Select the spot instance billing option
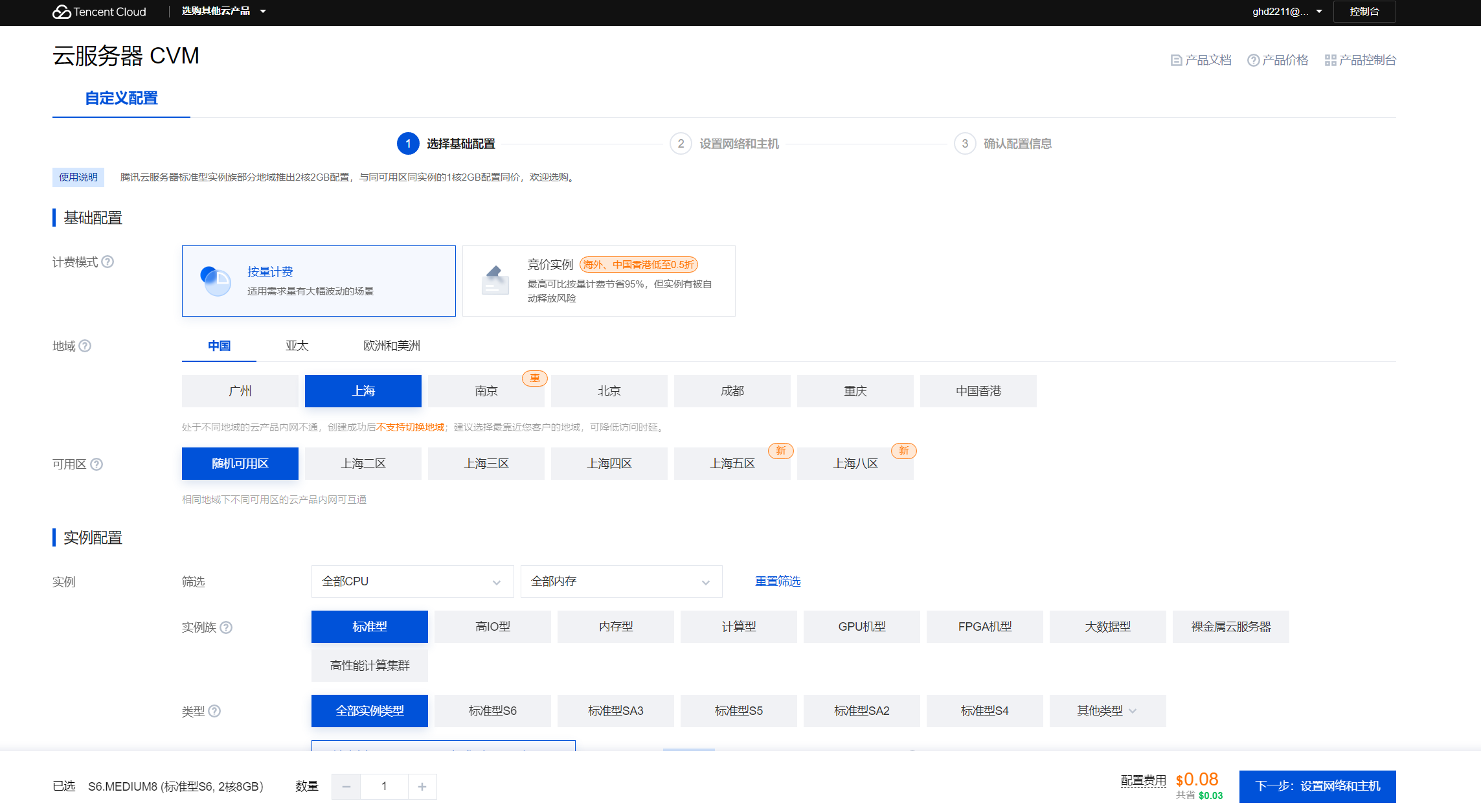 (x=598, y=281)
